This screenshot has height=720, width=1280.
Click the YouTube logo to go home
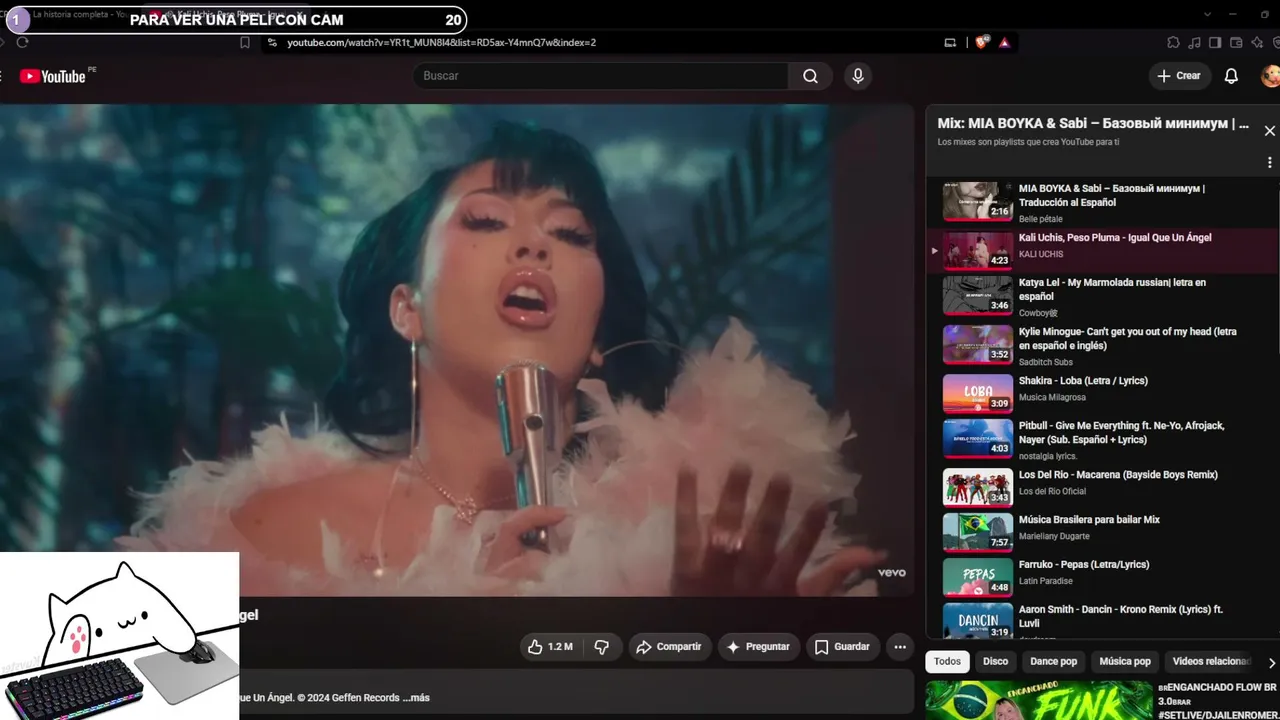[53, 76]
